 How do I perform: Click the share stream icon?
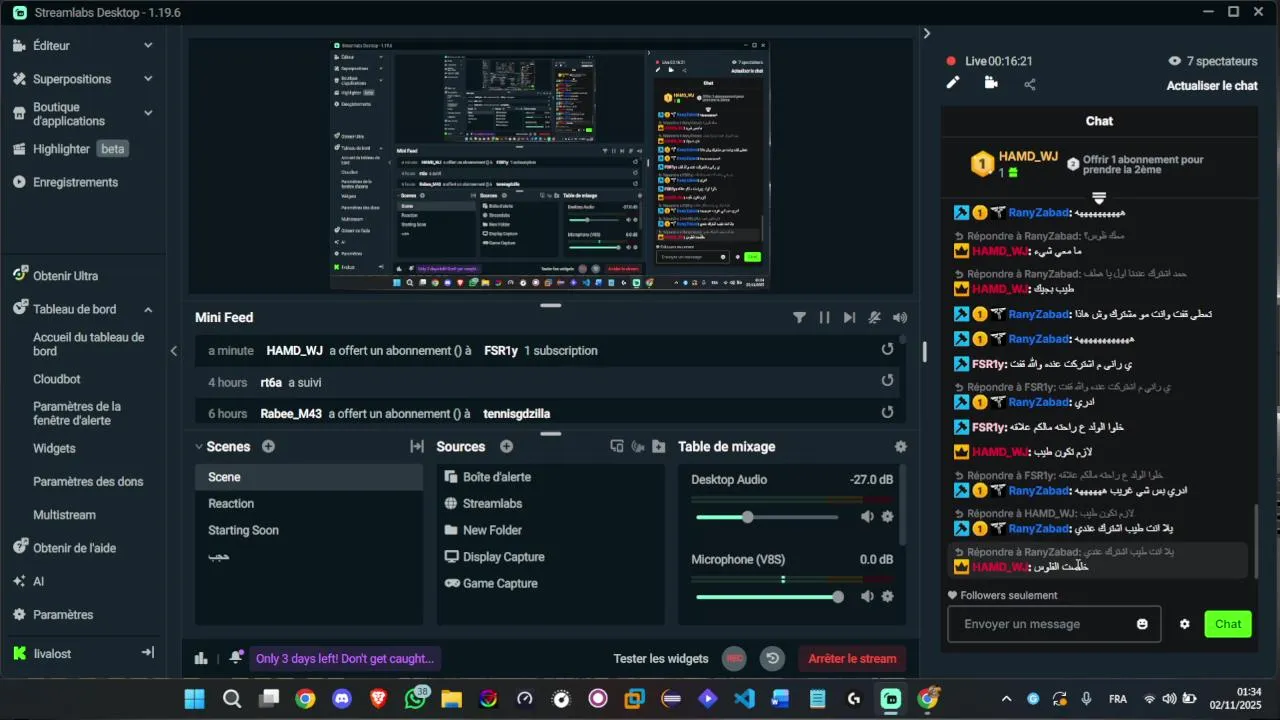pyautogui.click(x=1030, y=84)
